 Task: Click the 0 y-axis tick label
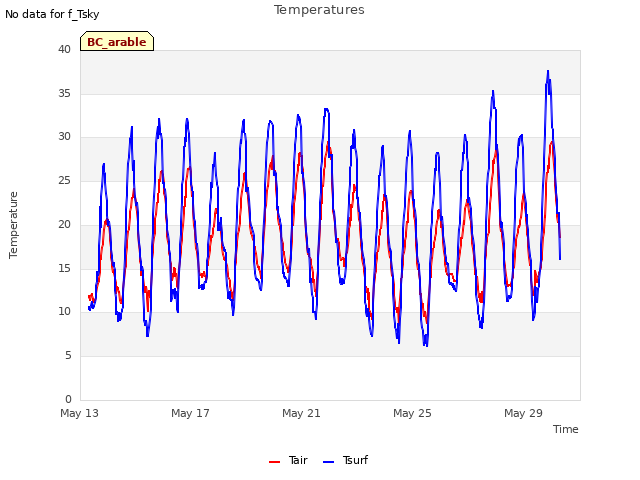click(x=68, y=399)
